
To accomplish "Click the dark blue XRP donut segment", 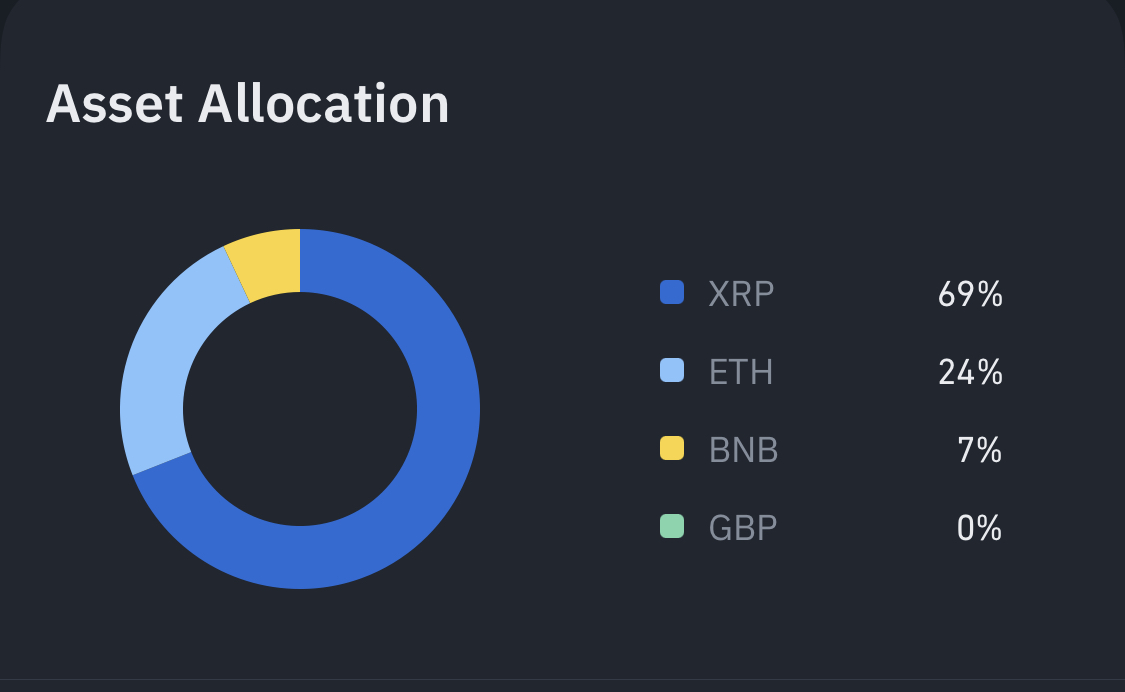I will point(420,480).
